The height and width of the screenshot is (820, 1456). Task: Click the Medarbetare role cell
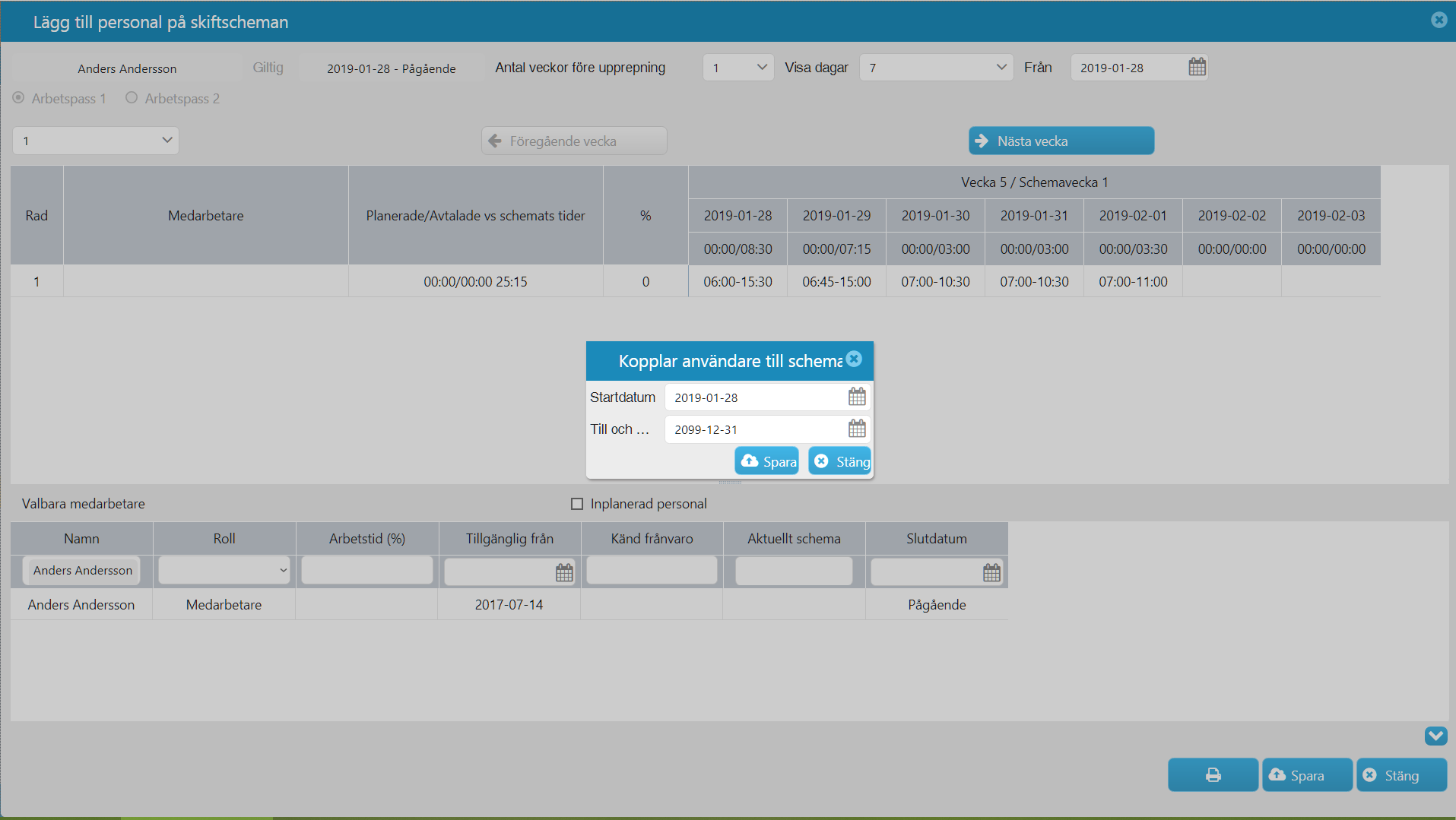pos(224,605)
